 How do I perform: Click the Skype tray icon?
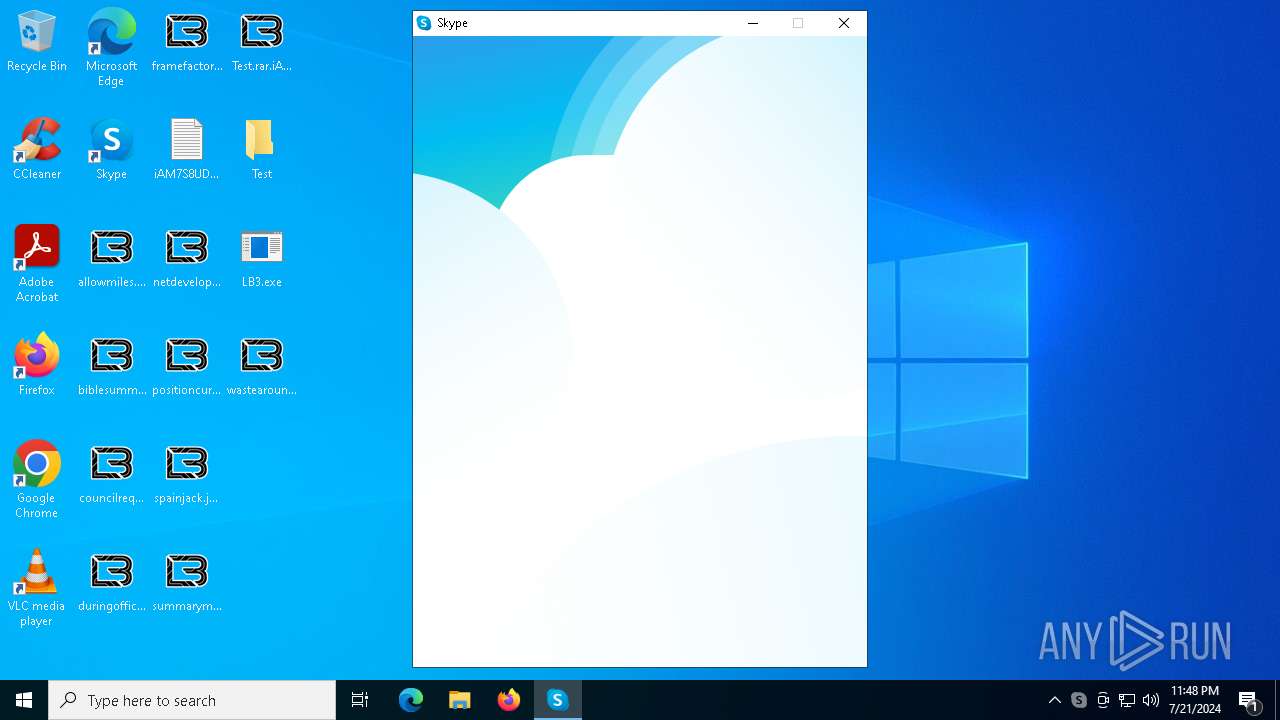tap(1079, 700)
